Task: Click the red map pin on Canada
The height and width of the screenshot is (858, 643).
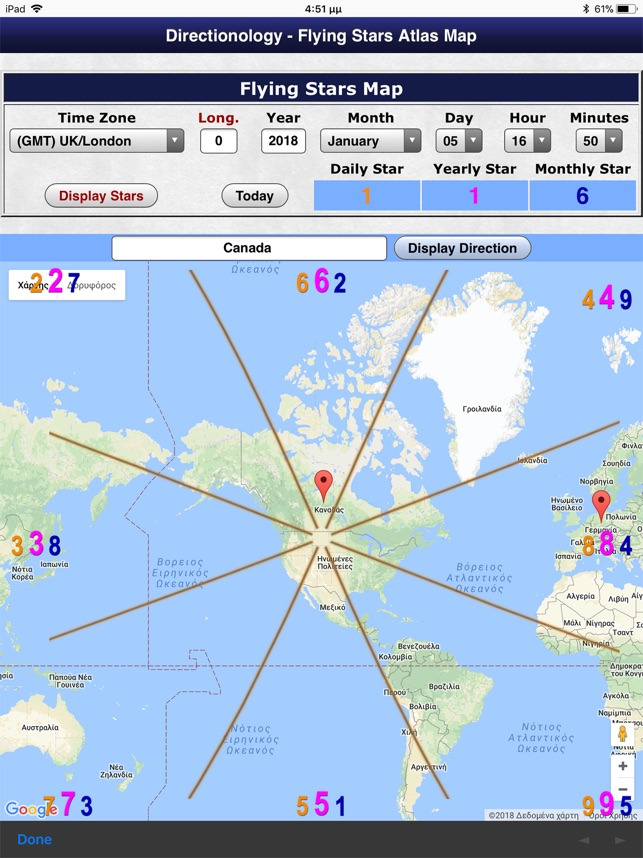Action: pyautogui.click(x=323, y=484)
